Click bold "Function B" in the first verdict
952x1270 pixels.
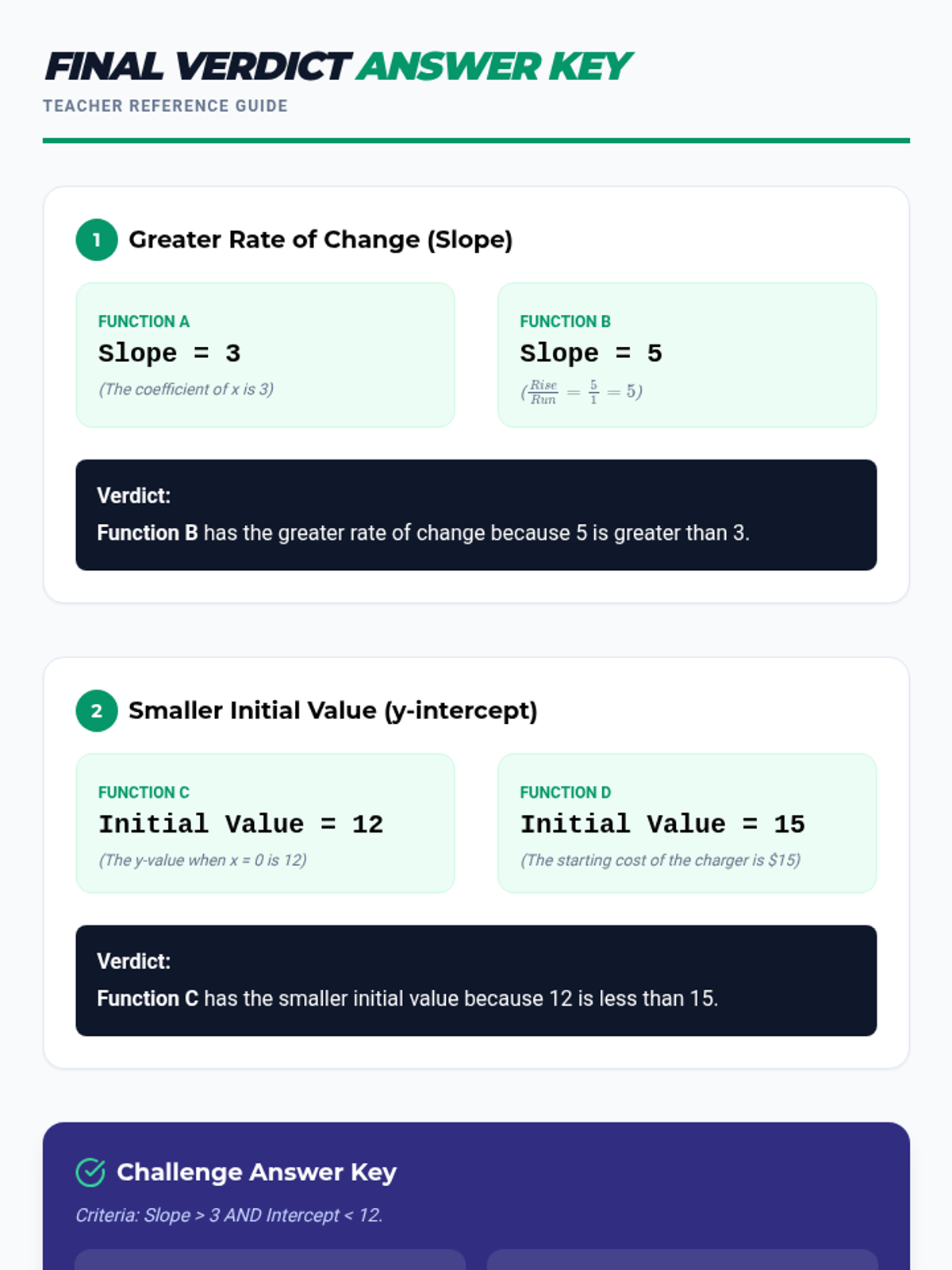147,533
